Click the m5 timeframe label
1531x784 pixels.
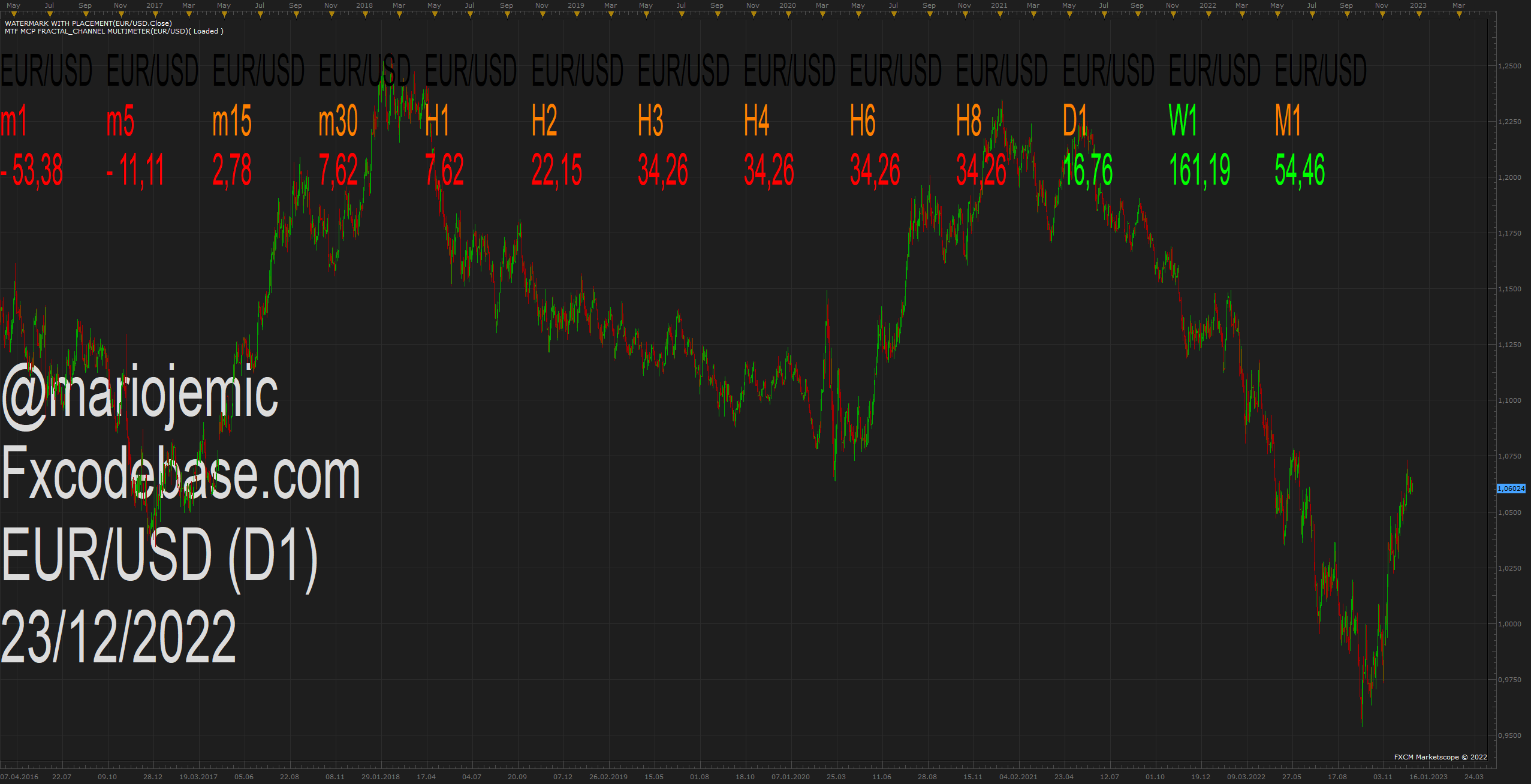point(120,121)
